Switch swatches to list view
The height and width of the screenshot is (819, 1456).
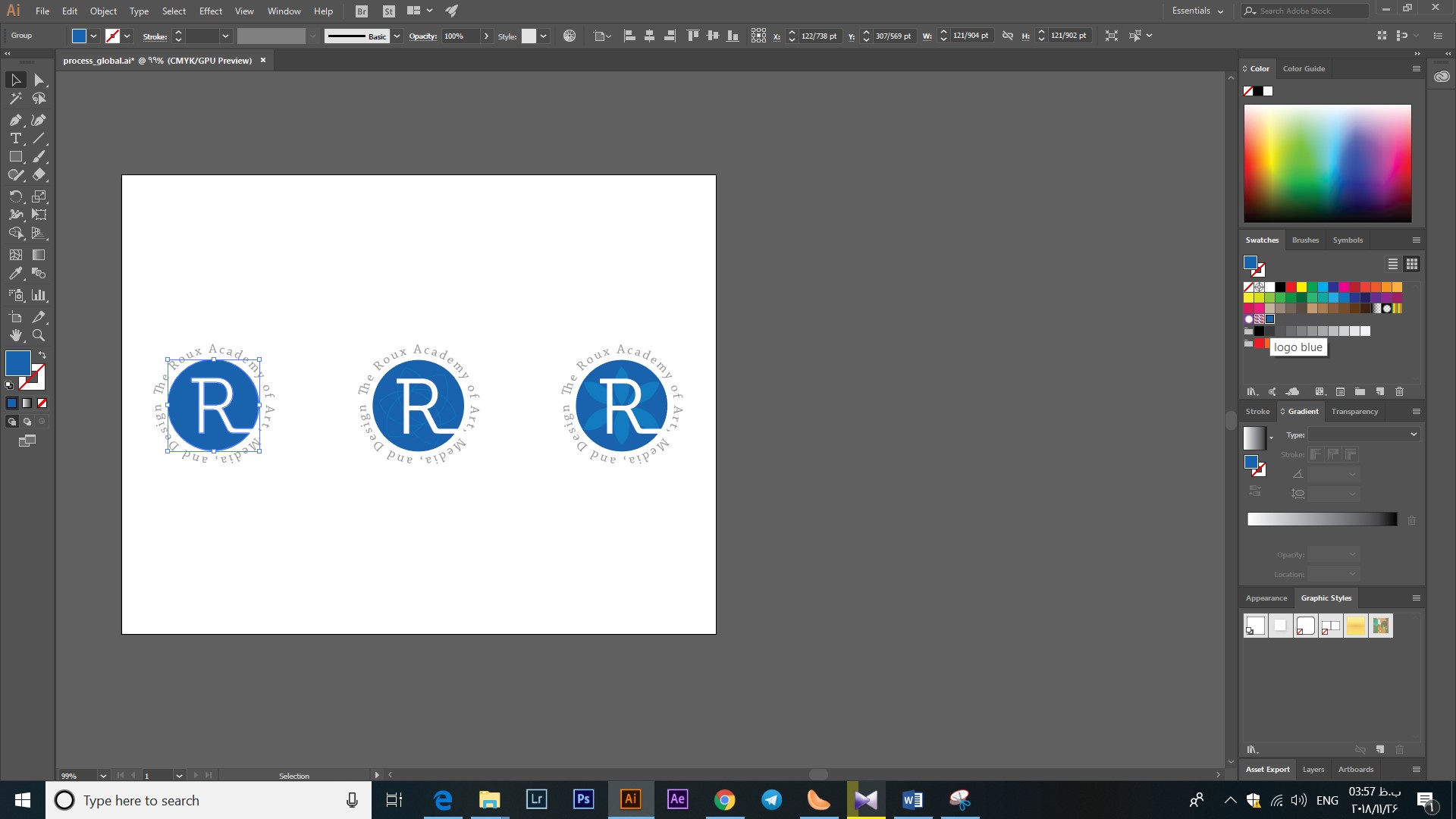coord(1393,264)
